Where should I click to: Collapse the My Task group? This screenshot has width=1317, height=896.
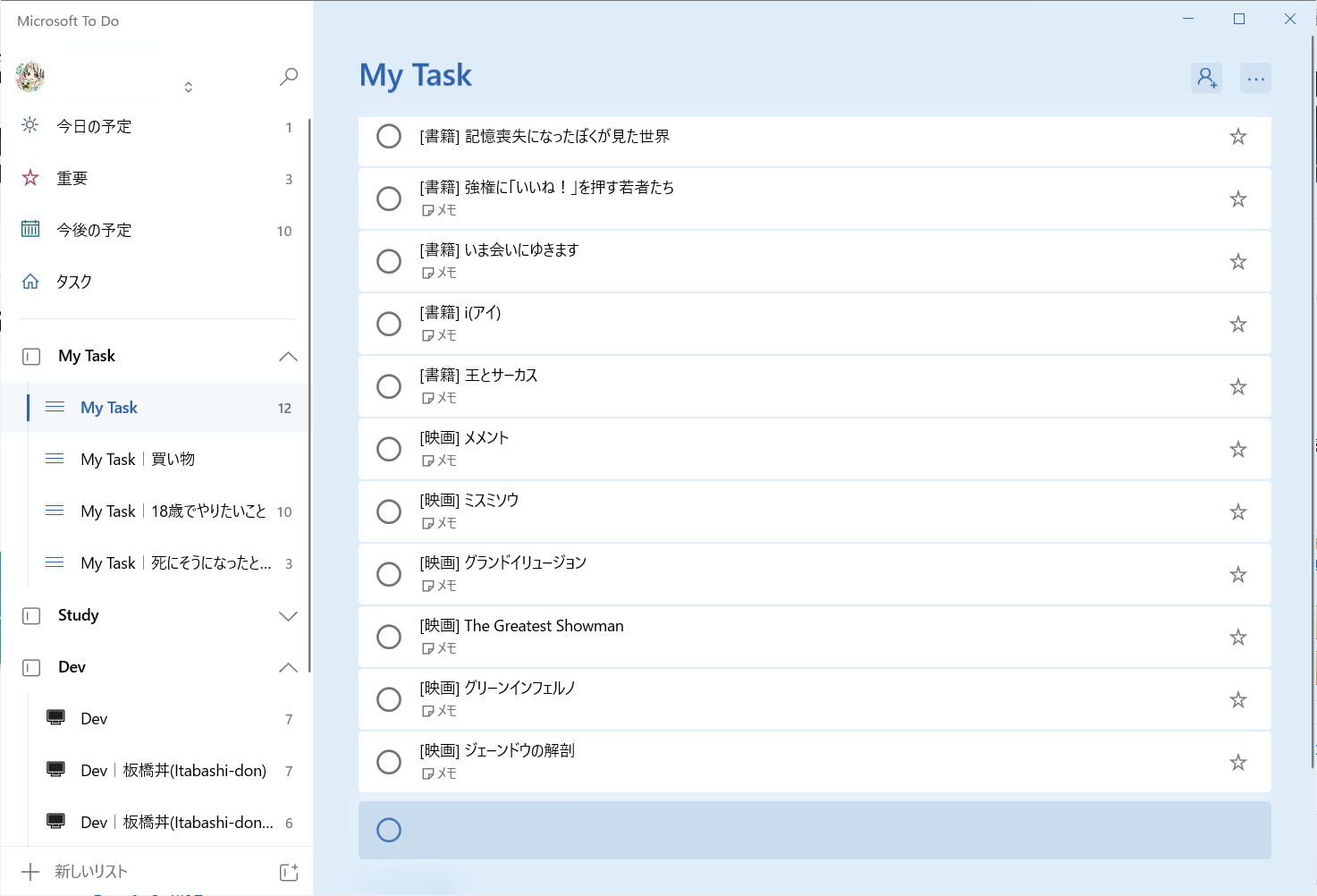point(287,356)
